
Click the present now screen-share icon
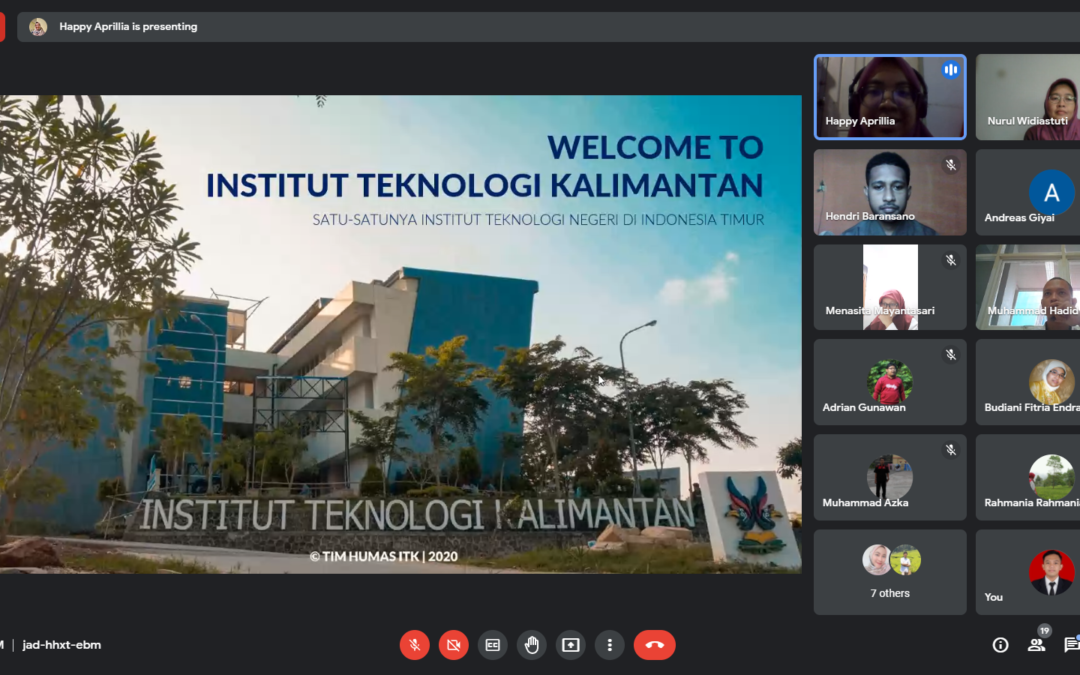tap(570, 645)
